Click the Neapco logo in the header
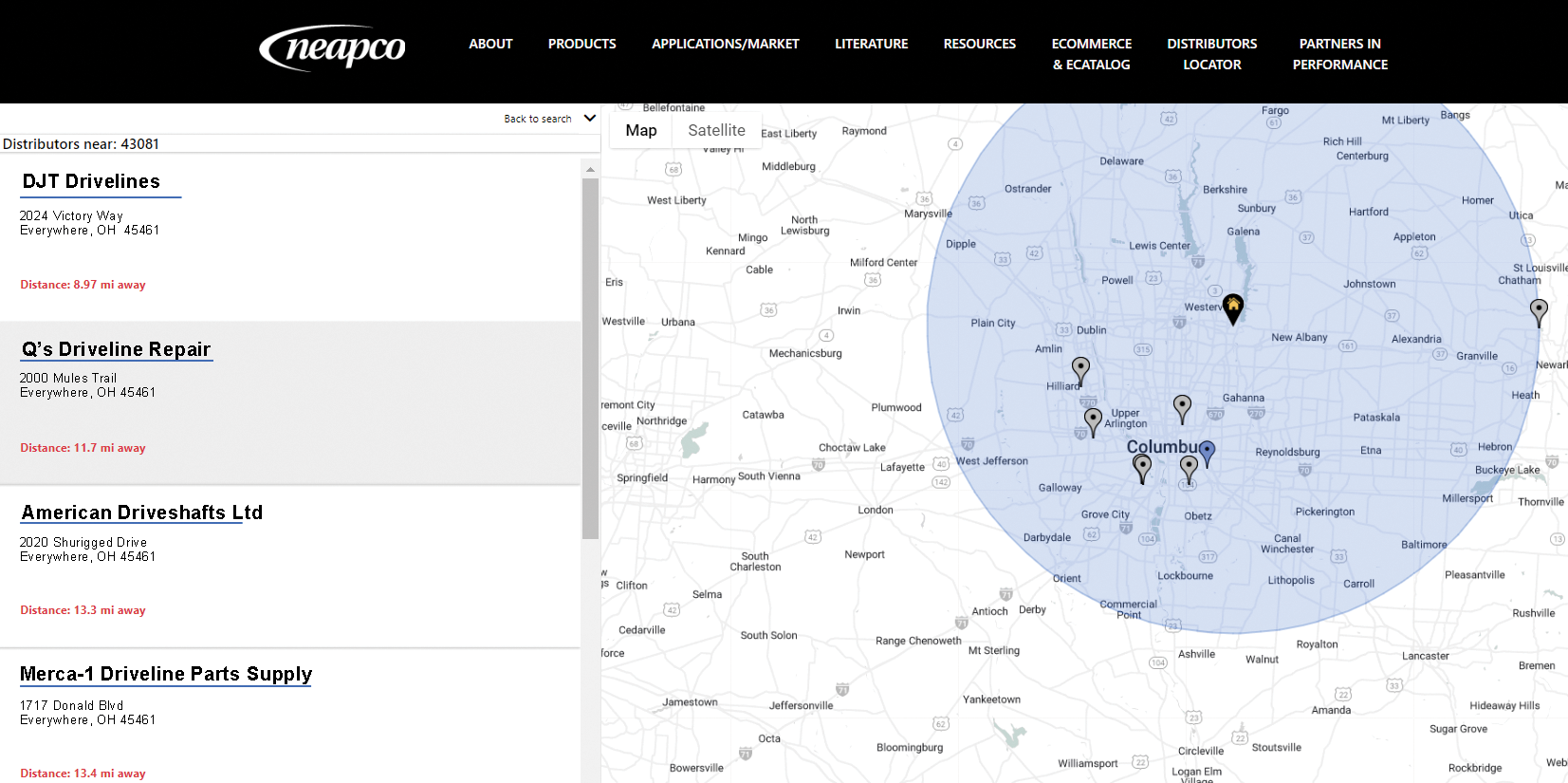This screenshot has width=1568, height=783. click(x=333, y=47)
